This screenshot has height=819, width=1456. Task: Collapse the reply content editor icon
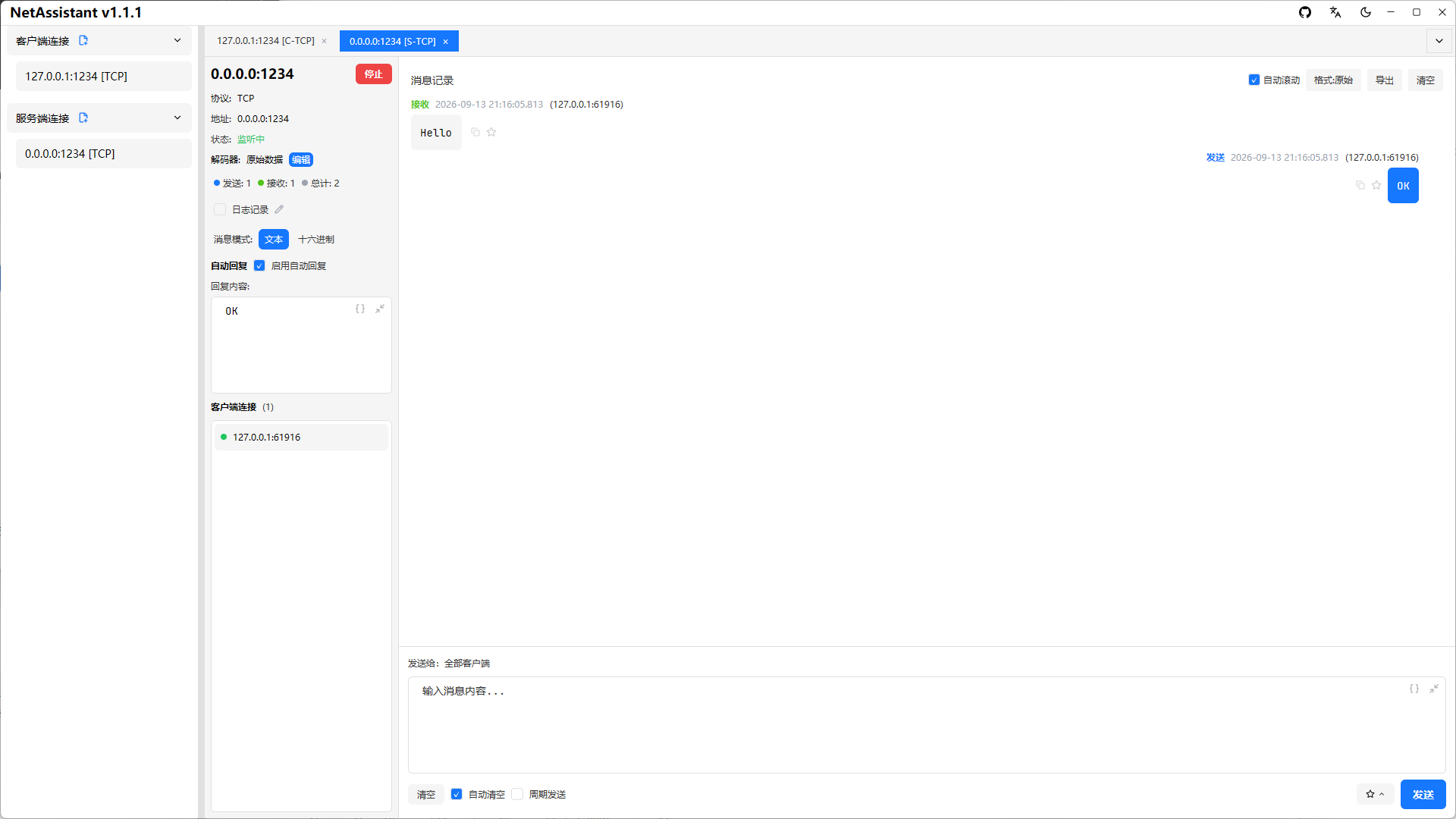click(x=380, y=309)
